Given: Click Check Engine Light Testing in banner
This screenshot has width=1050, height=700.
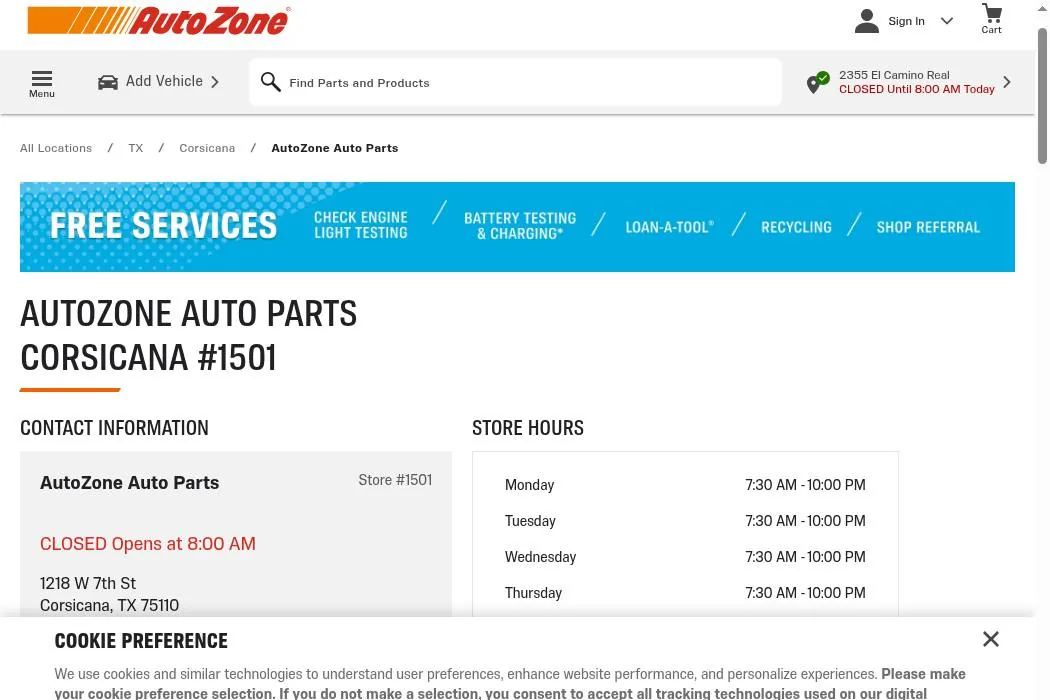Looking at the screenshot, I should coord(361,225).
